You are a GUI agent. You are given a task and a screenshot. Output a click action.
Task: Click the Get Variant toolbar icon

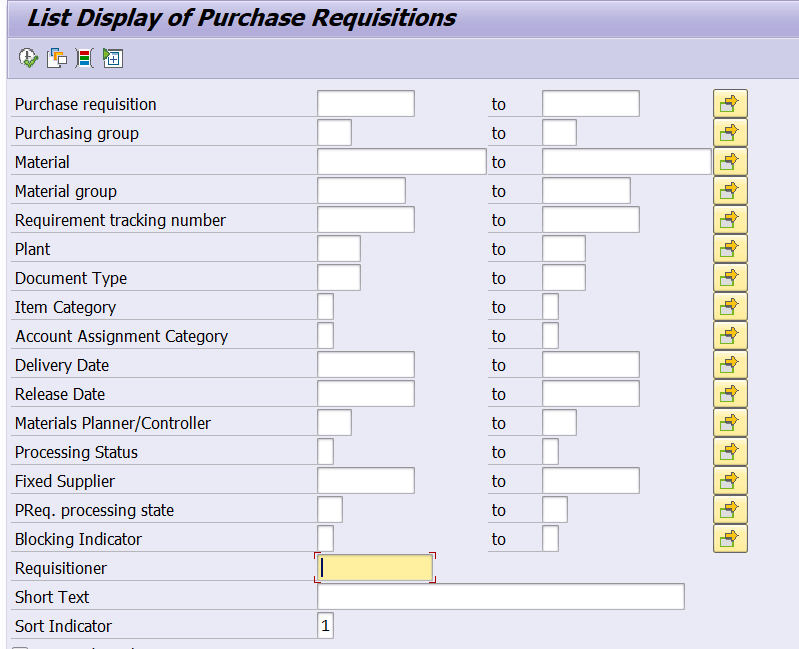coord(57,58)
